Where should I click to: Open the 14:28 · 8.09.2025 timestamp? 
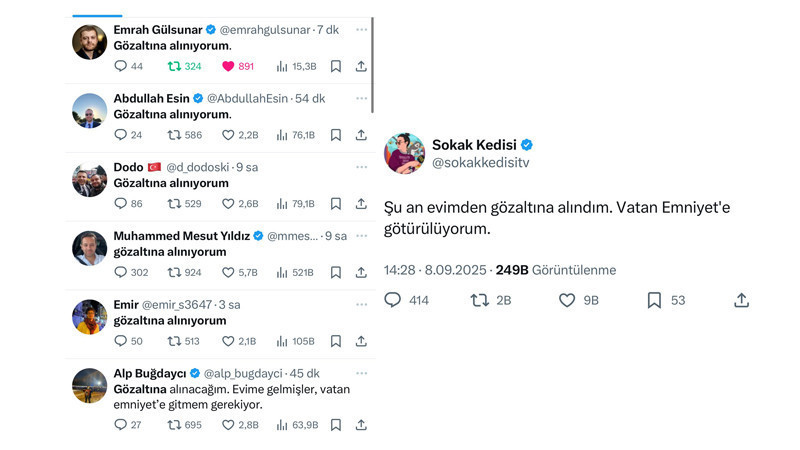436,270
